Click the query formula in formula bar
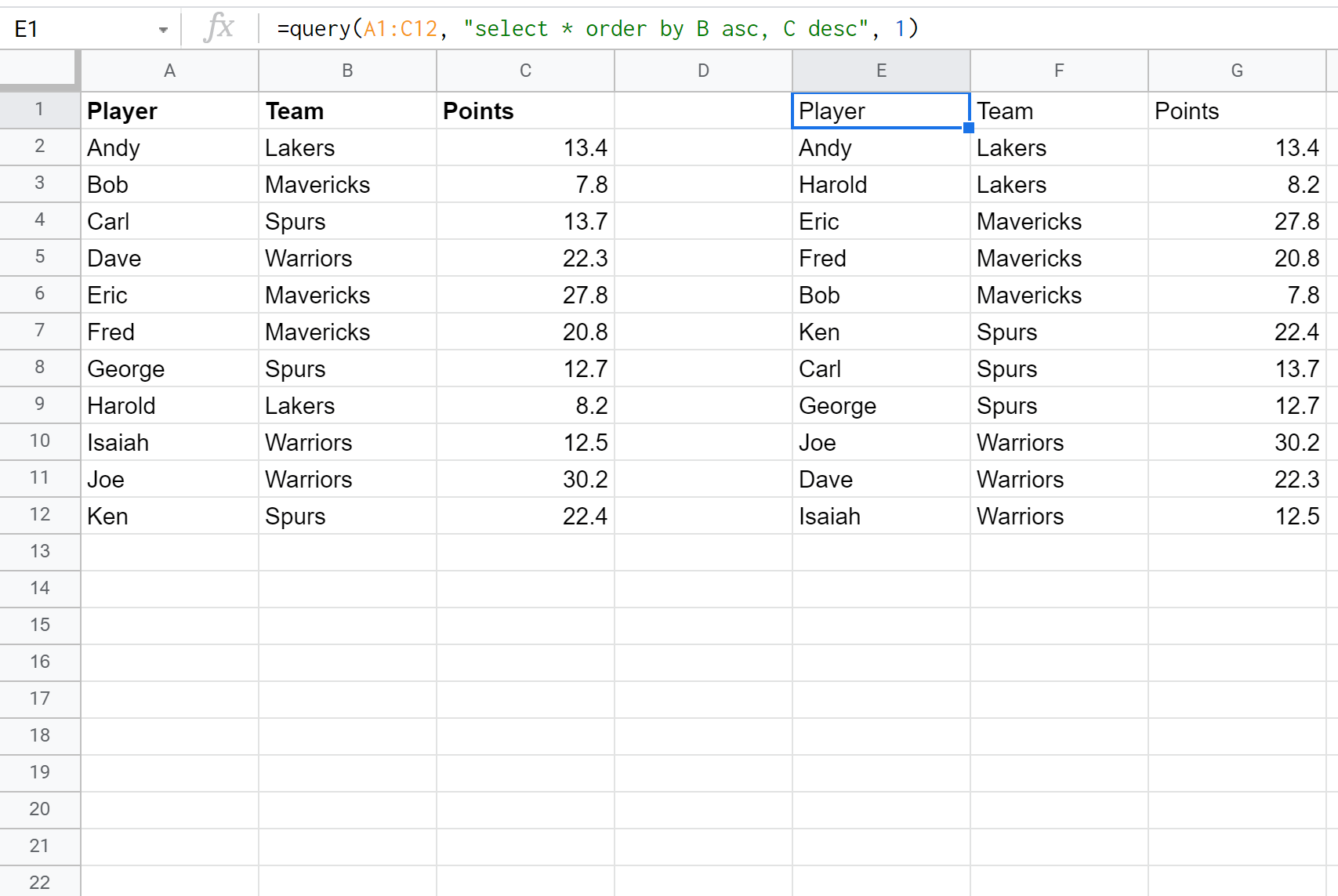1338x896 pixels. click(x=597, y=29)
